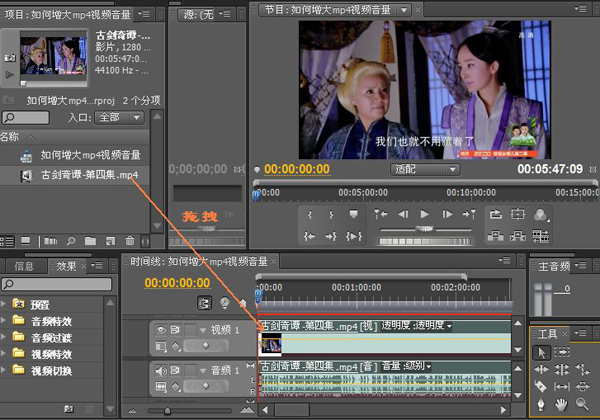
Task: Select the Selection arrow tool
Action: (x=541, y=352)
